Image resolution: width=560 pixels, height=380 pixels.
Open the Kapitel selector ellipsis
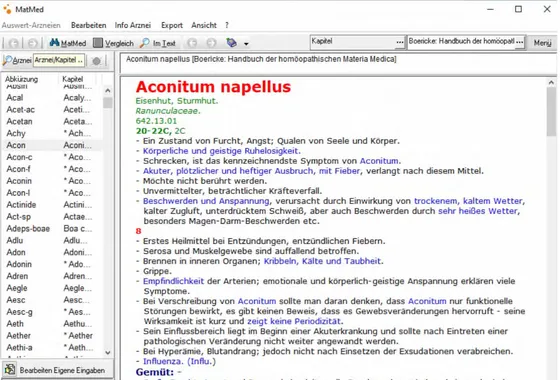400,42
